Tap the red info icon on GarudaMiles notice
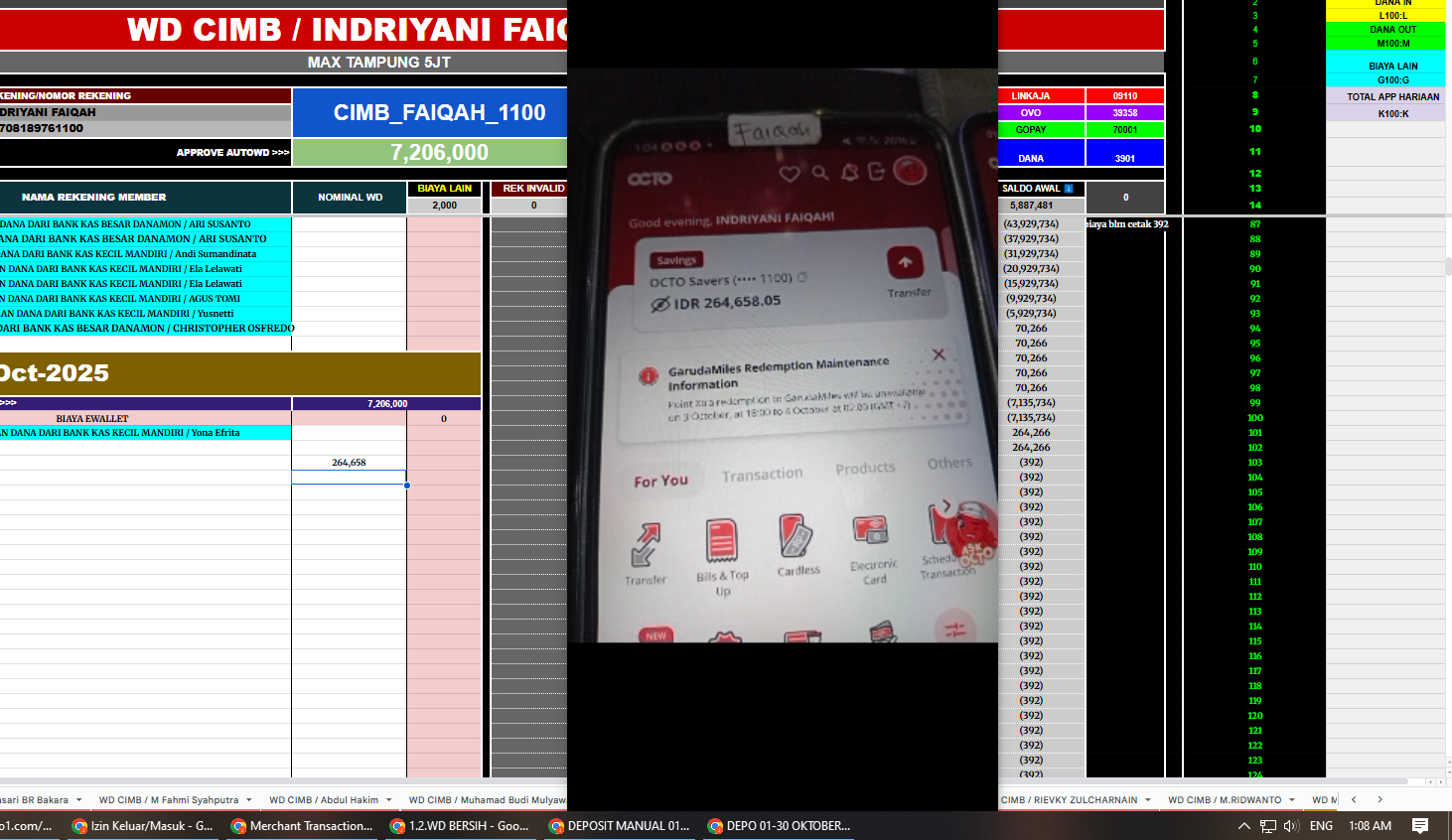This screenshot has width=1452, height=840. 649,376
